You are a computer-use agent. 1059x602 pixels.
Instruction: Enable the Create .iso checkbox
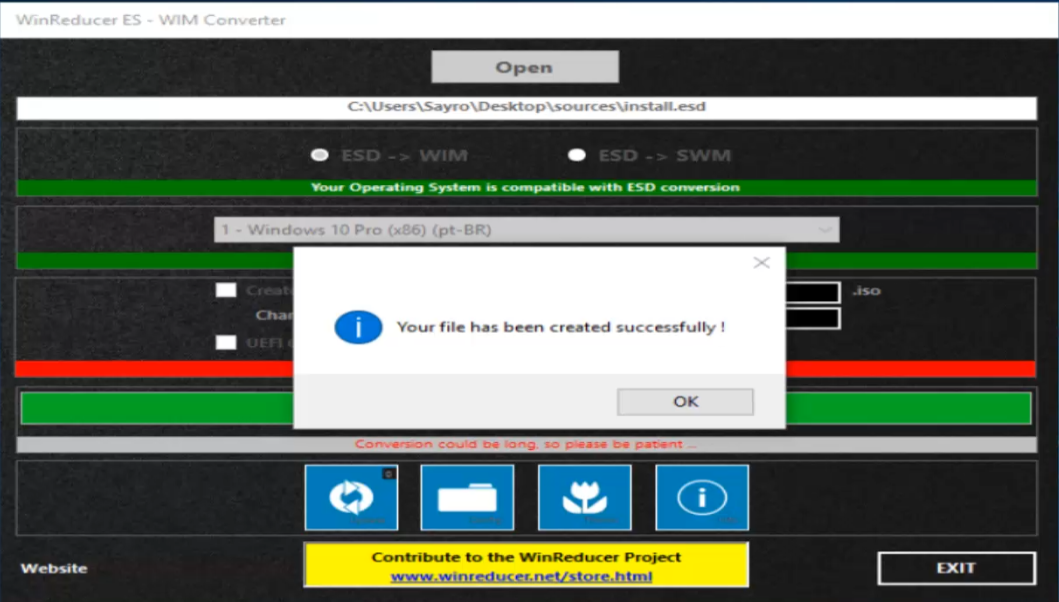[227, 290]
